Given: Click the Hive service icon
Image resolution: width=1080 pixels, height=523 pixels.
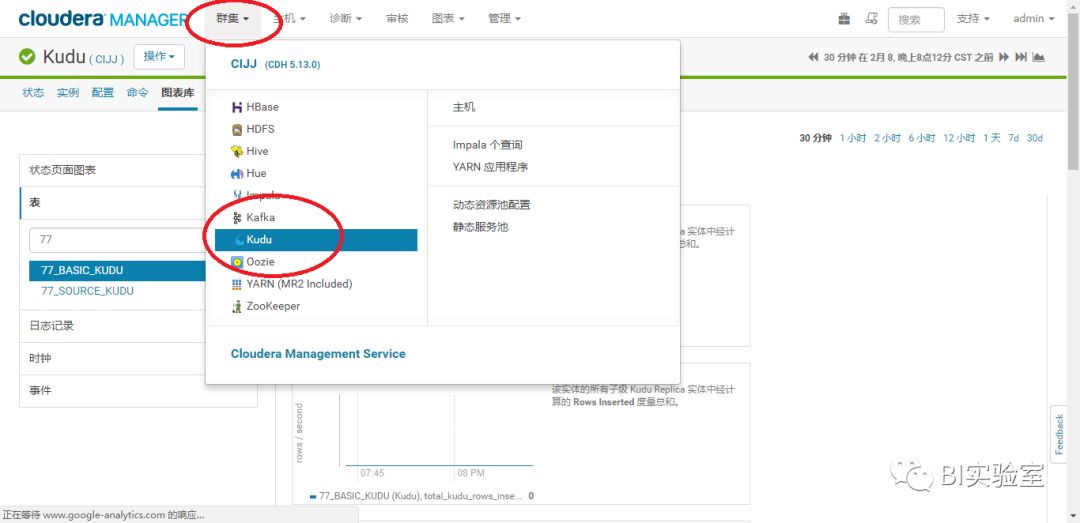Looking at the screenshot, I should (x=237, y=152).
